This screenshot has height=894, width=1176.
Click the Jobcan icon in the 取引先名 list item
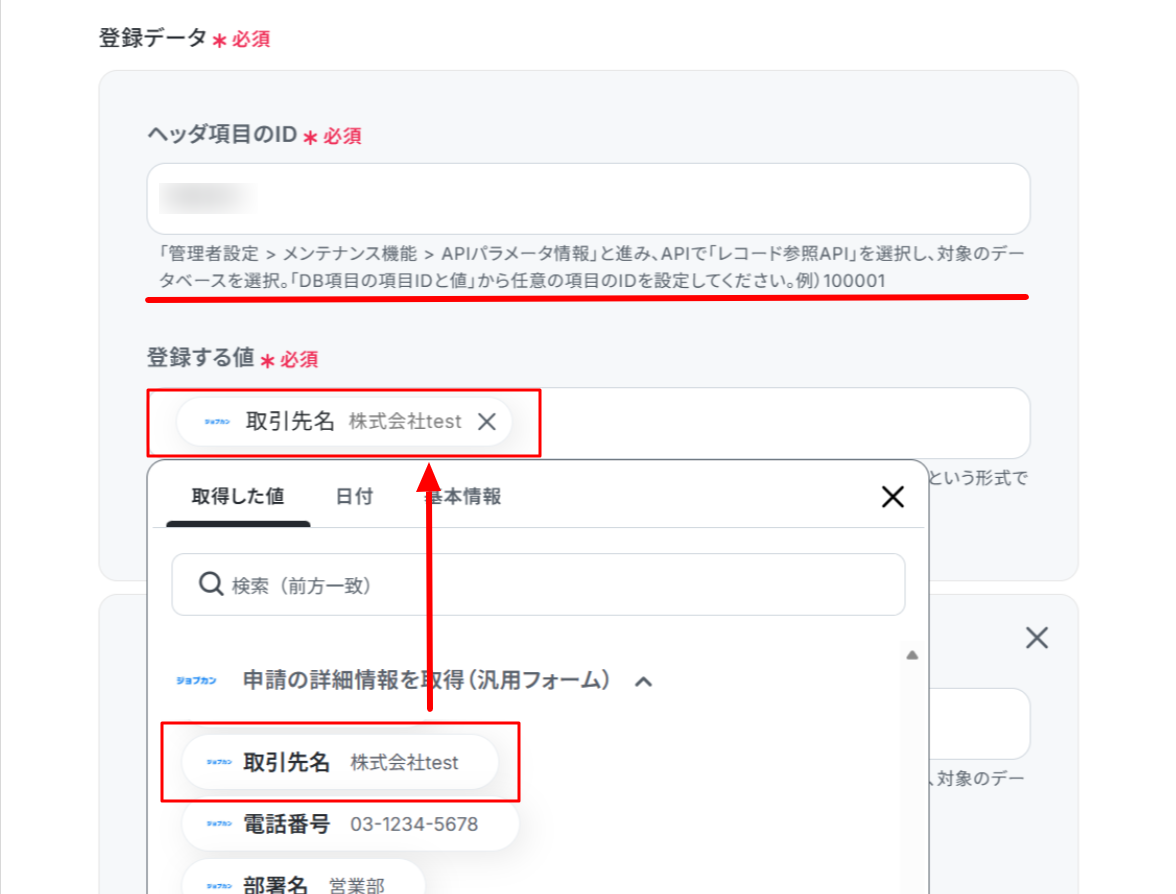tap(219, 762)
